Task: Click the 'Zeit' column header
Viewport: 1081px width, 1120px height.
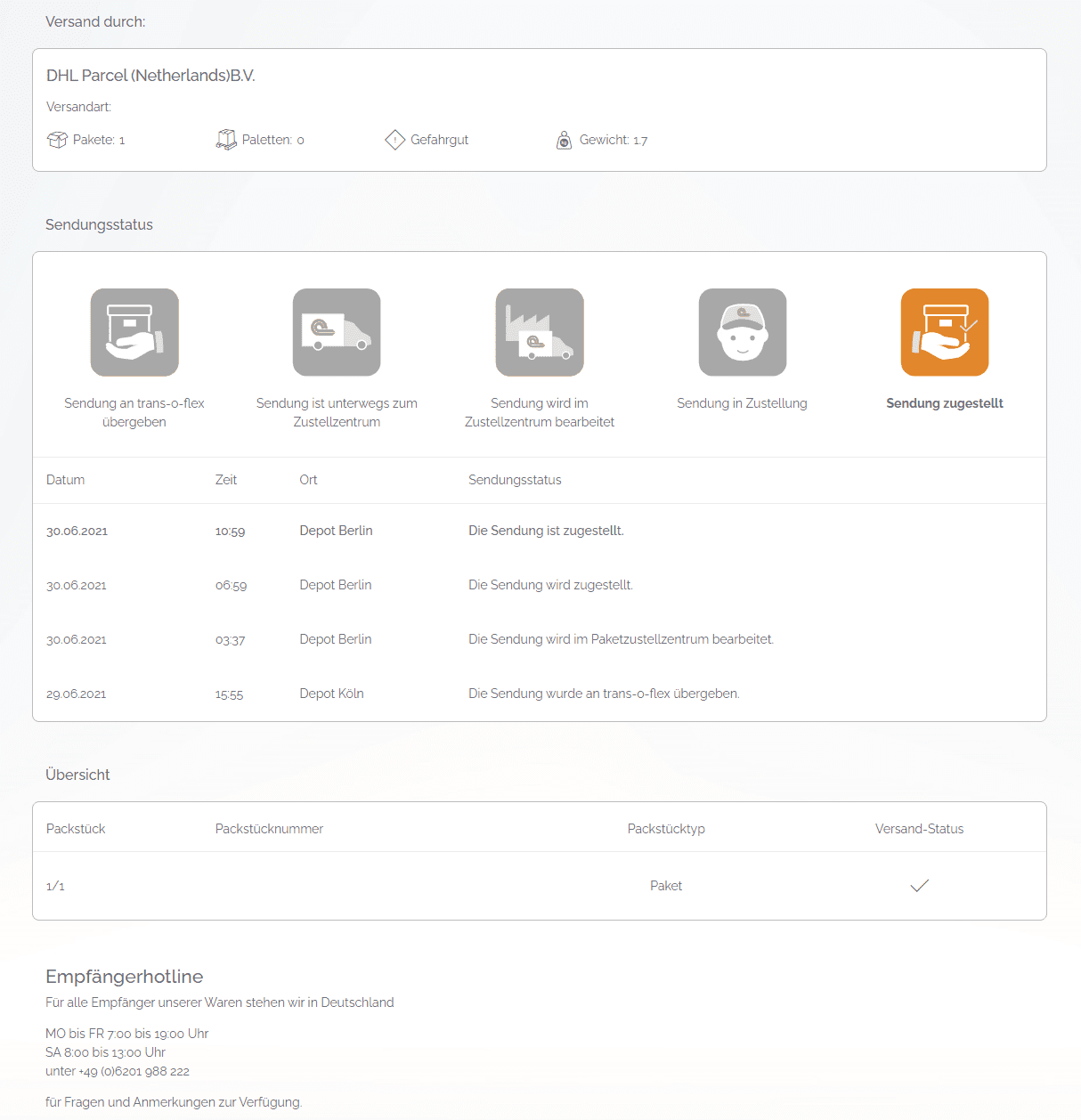Action: point(226,480)
